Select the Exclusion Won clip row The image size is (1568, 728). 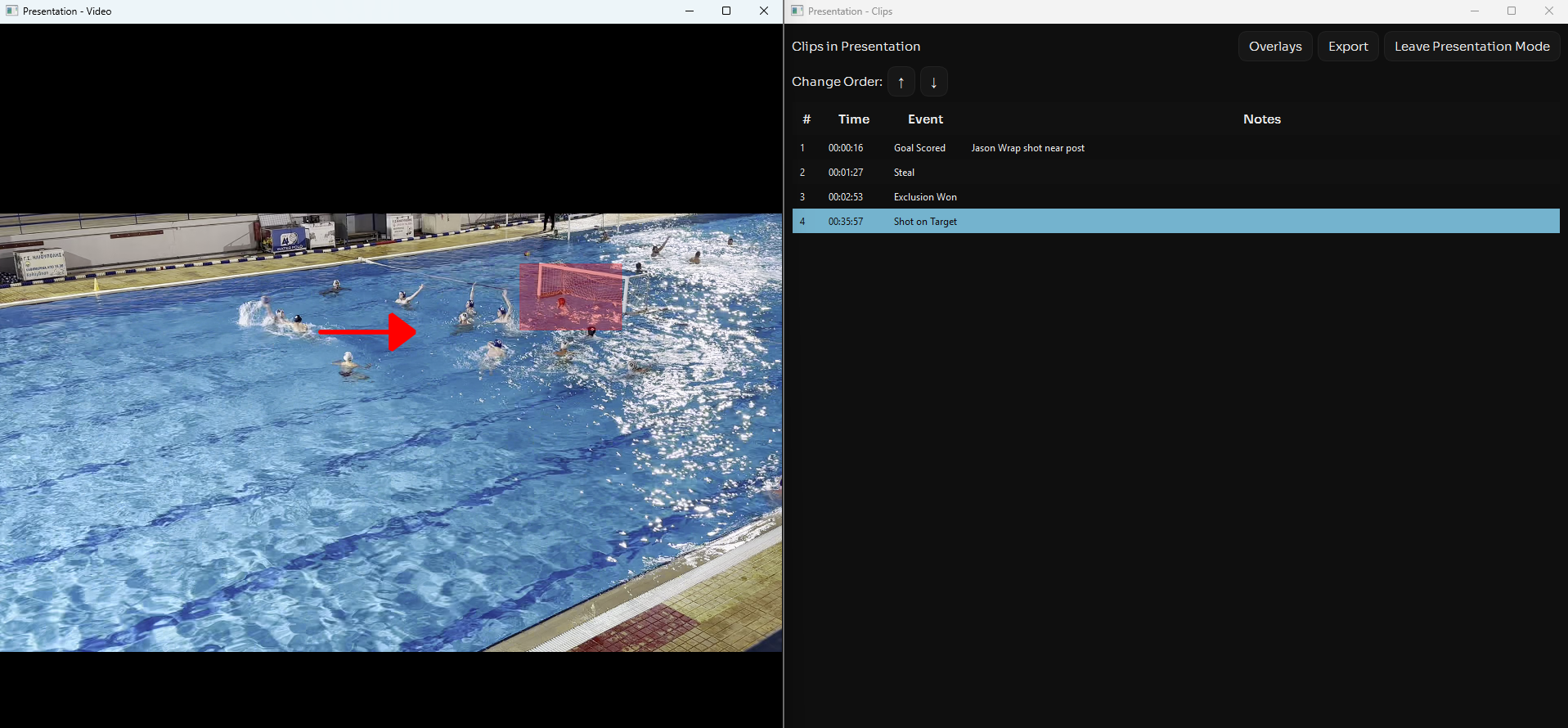click(x=1175, y=197)
